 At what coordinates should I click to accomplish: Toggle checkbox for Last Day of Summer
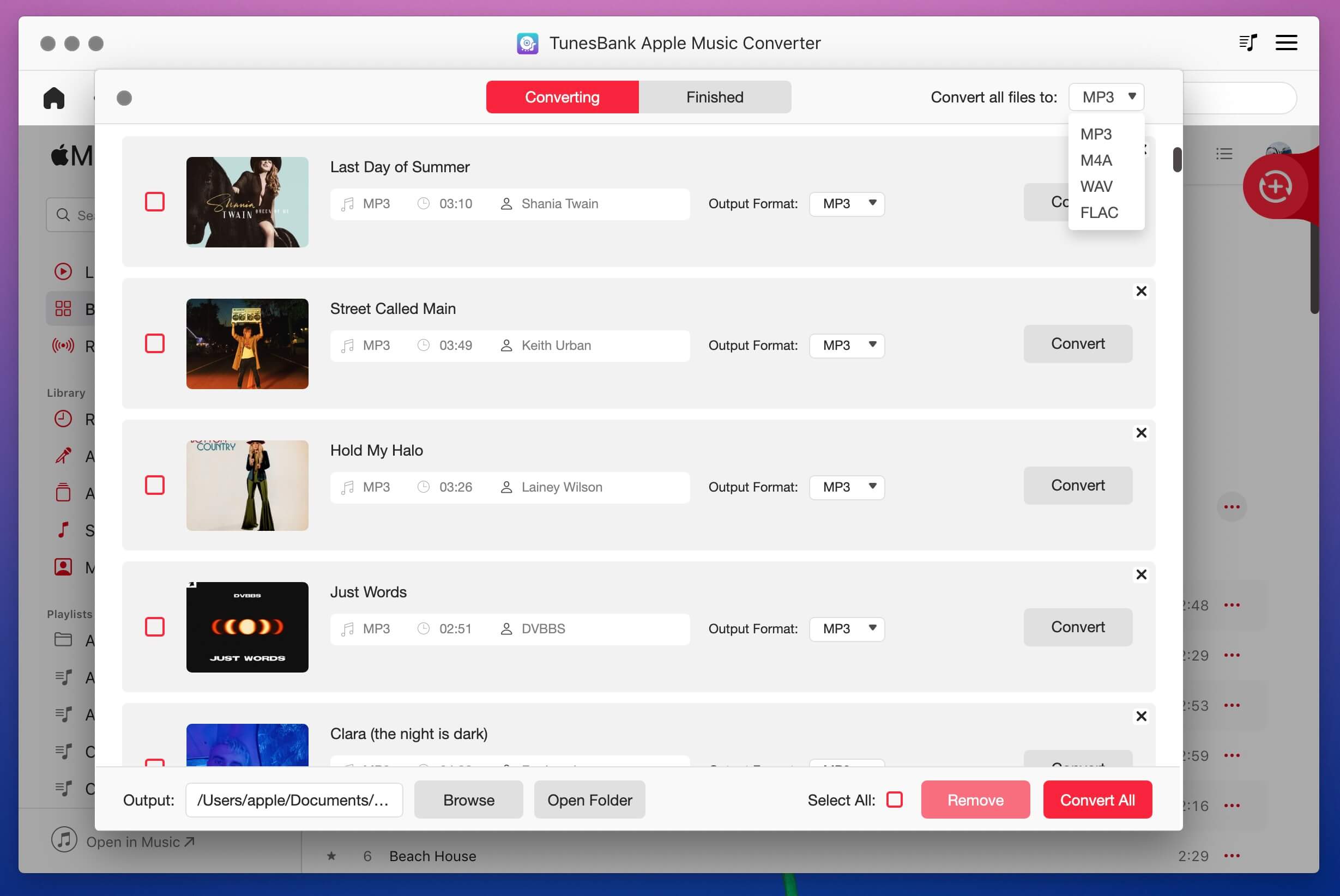click(154, 201)
